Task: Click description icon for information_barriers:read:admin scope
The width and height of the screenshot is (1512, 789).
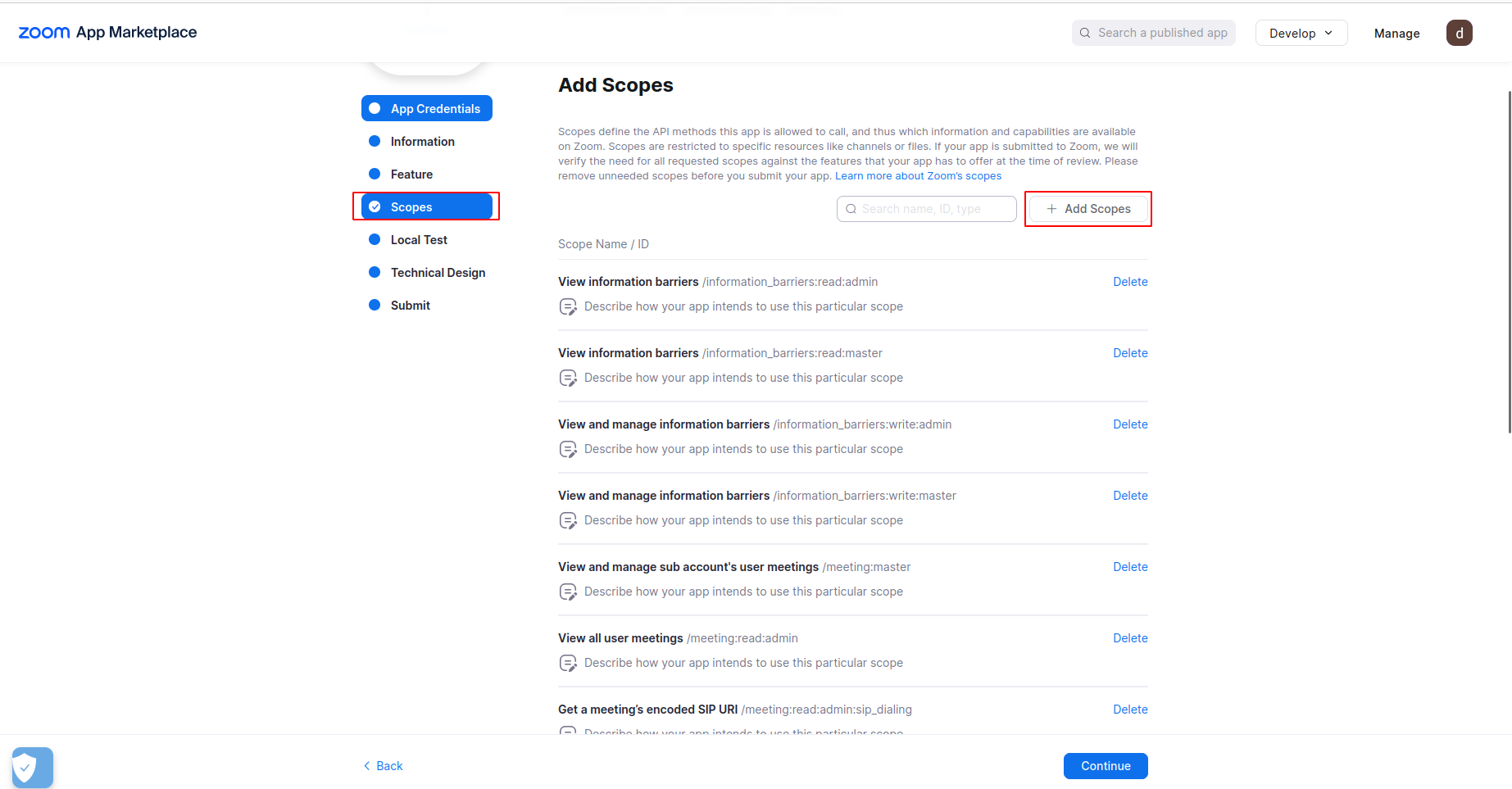Action: (x=568, y=306)
